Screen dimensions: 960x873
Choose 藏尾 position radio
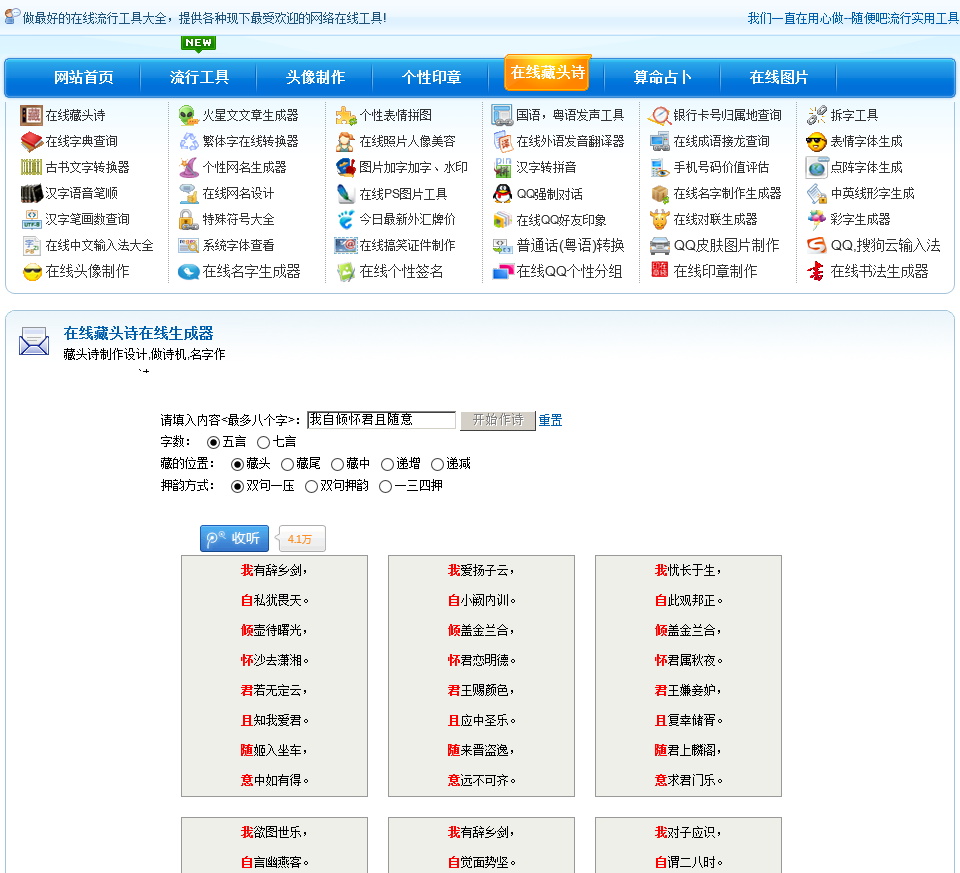pyautogui.click(x=287, y=464)
